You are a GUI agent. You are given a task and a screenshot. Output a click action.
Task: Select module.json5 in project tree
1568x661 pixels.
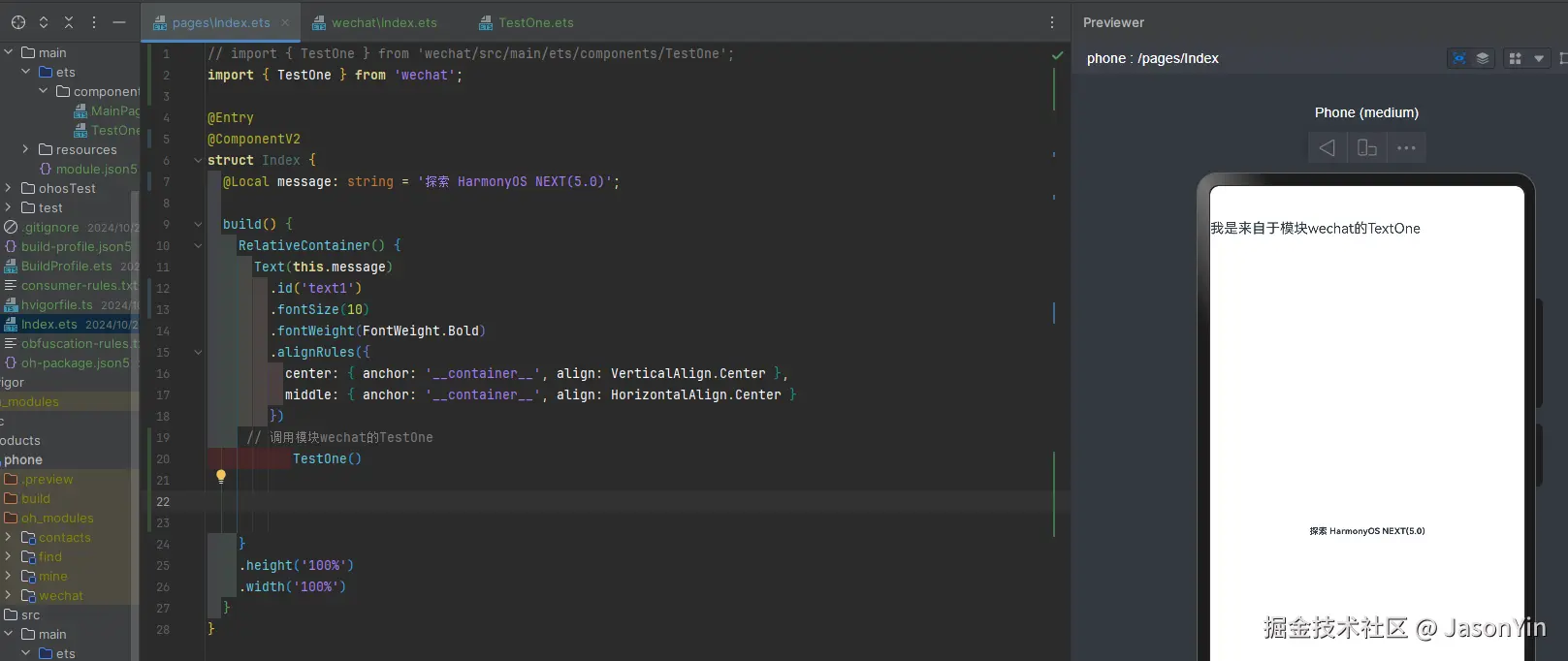pyautogui.click(x=89, y=169)
